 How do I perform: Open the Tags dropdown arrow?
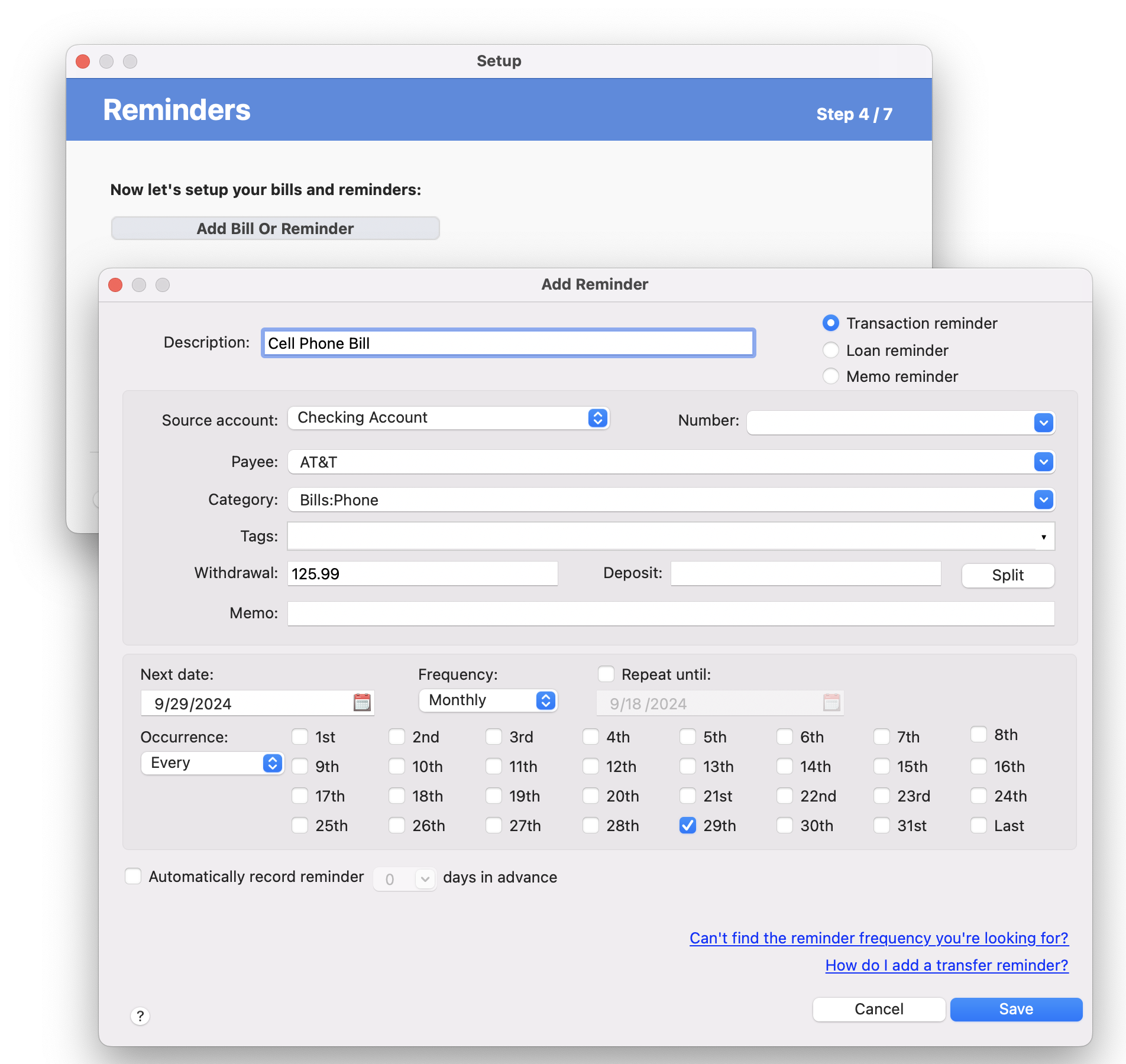pos(1044,537)
